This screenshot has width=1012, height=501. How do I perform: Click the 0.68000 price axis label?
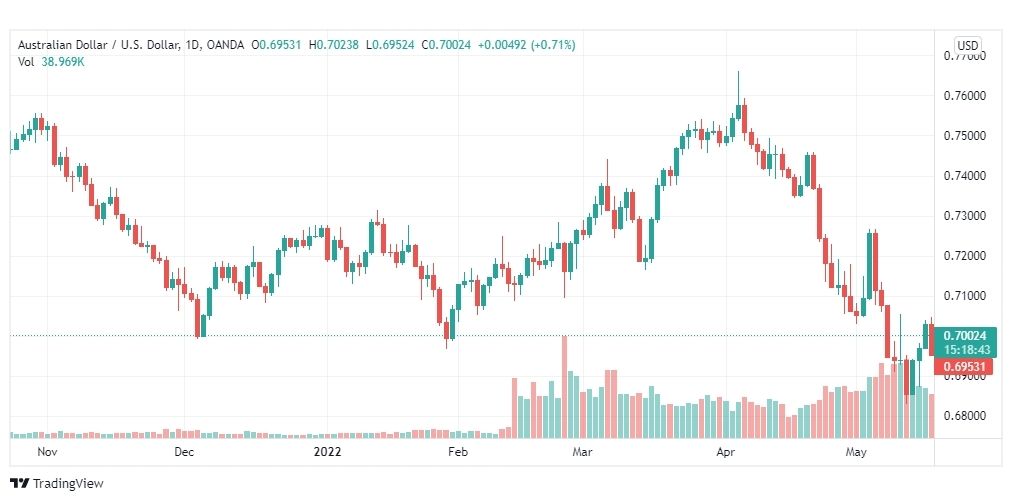[968, 416]
